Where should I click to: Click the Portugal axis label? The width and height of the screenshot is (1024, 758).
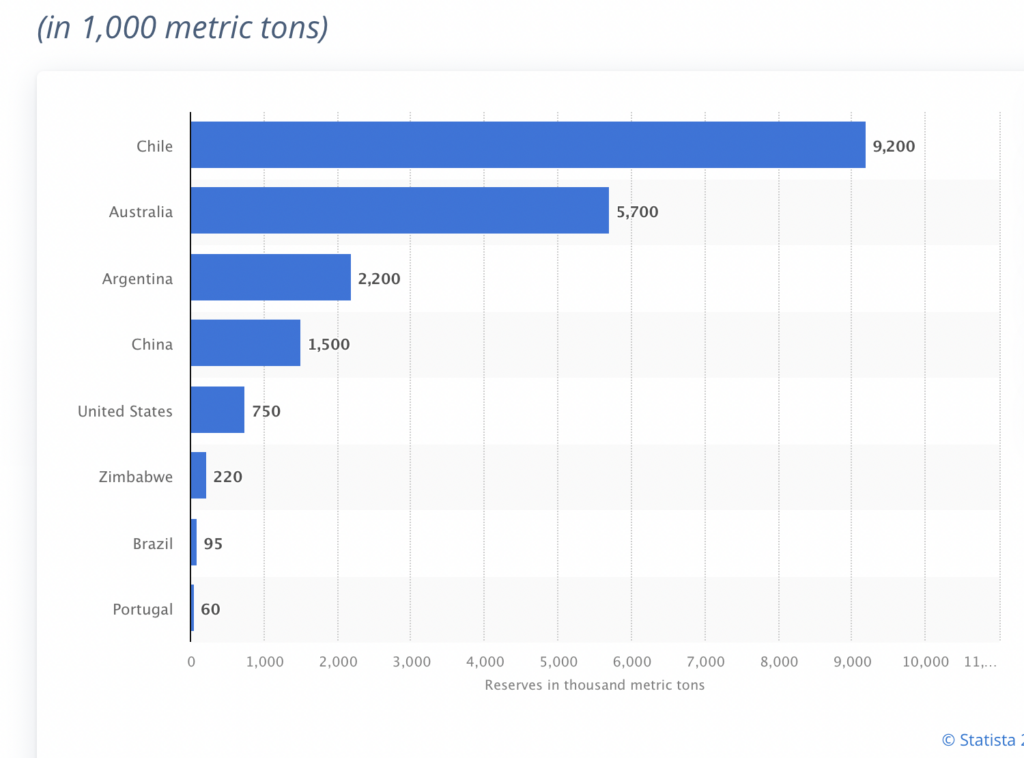tap(142, 609)
